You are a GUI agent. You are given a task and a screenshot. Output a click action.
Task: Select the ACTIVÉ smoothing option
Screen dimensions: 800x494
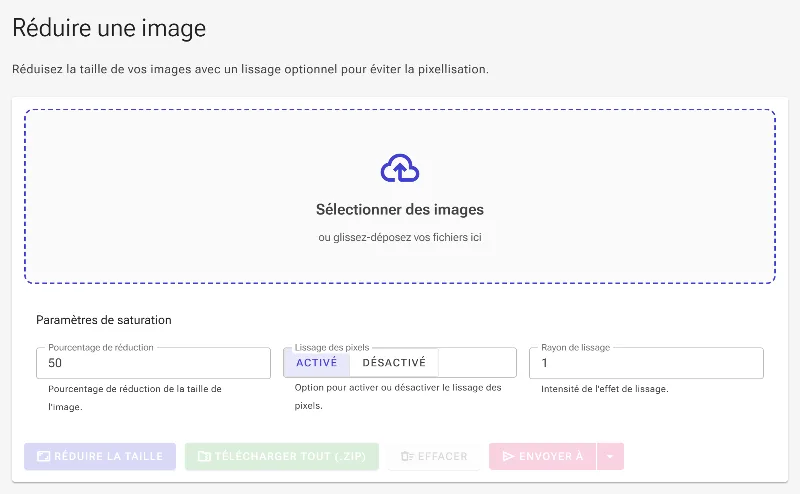[x=317, y=362]
